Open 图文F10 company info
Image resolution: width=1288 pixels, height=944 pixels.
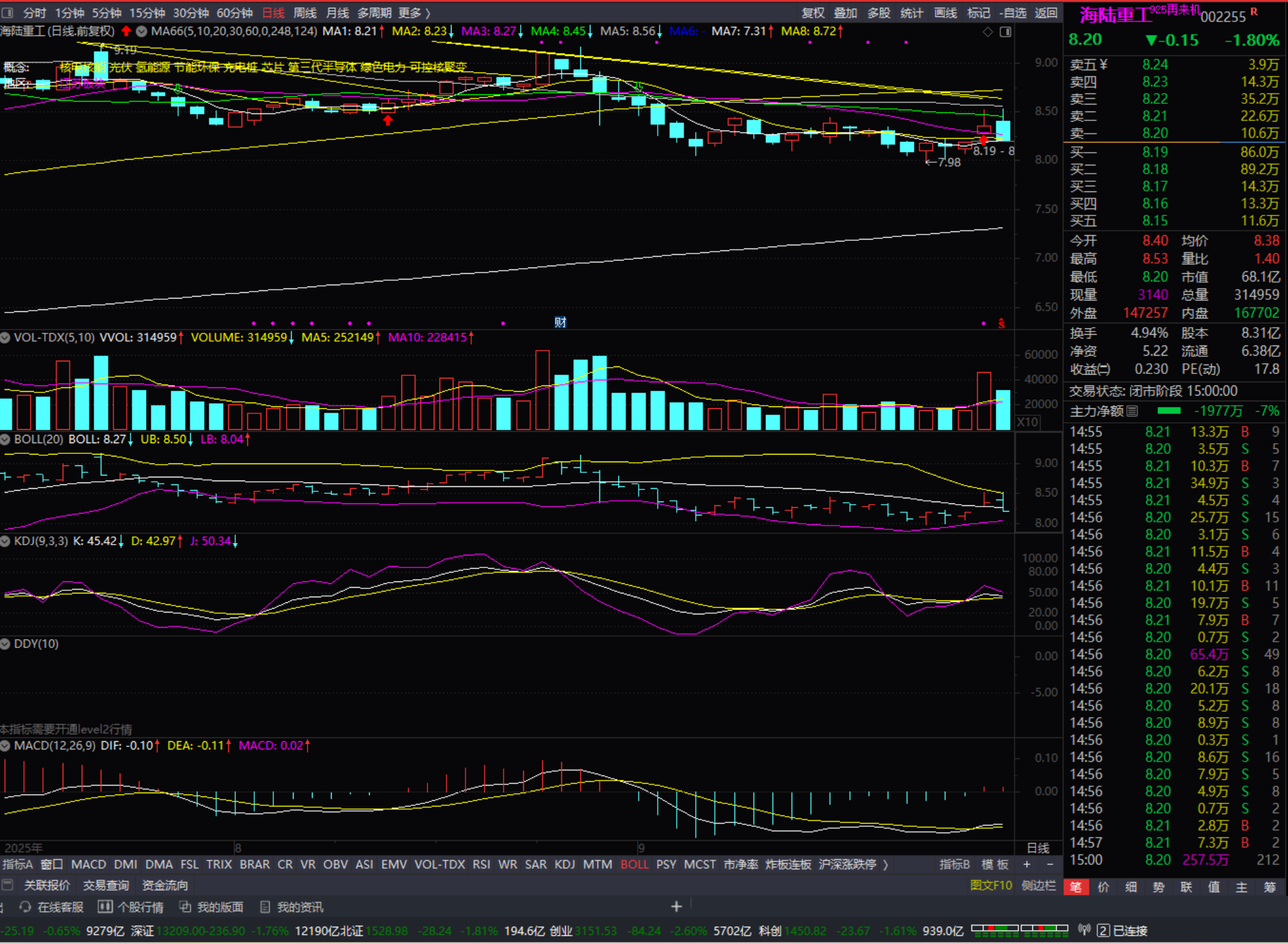coord(991,886)
